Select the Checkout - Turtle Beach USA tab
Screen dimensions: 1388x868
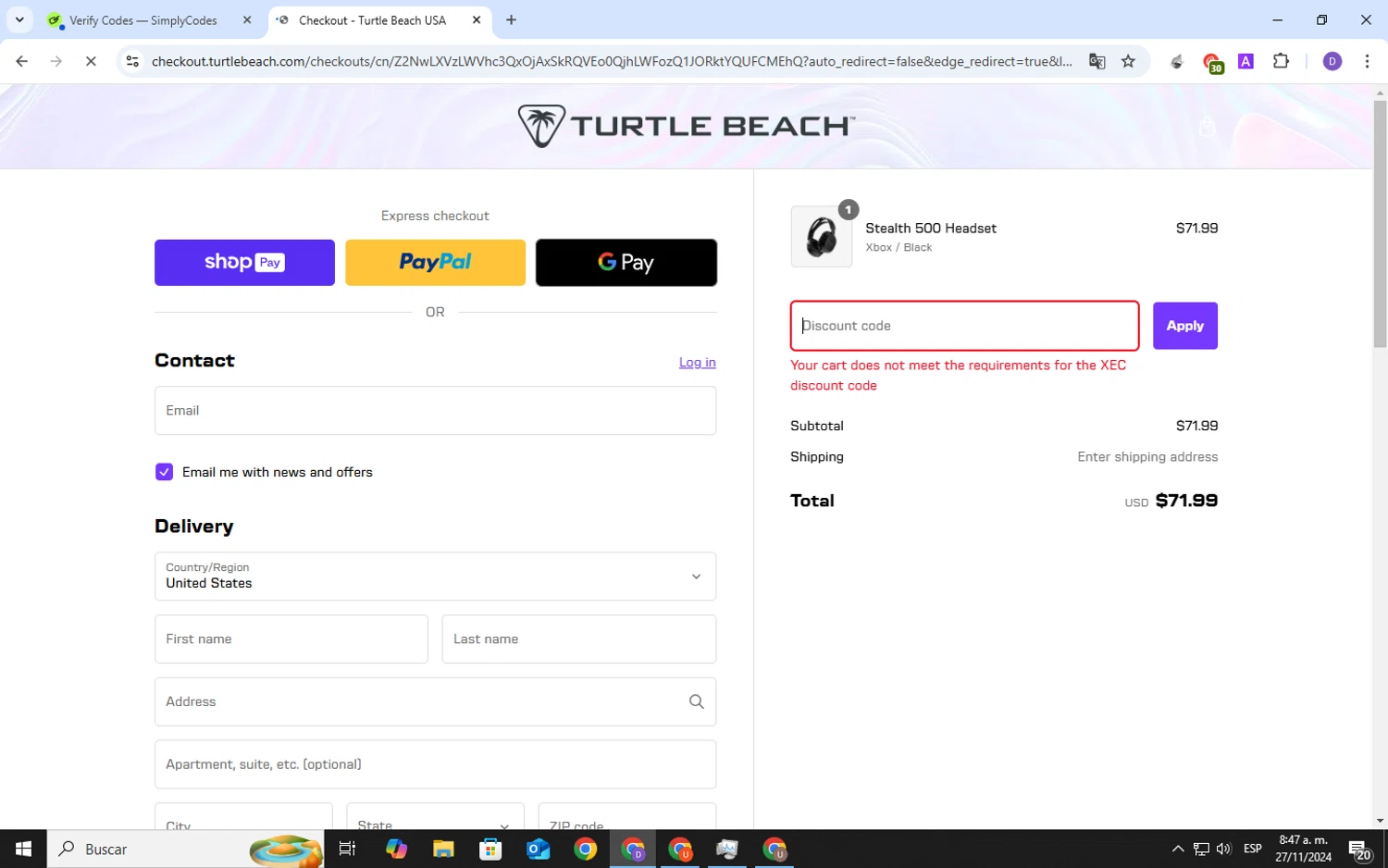pyautogui.click(x=372, y=20)
